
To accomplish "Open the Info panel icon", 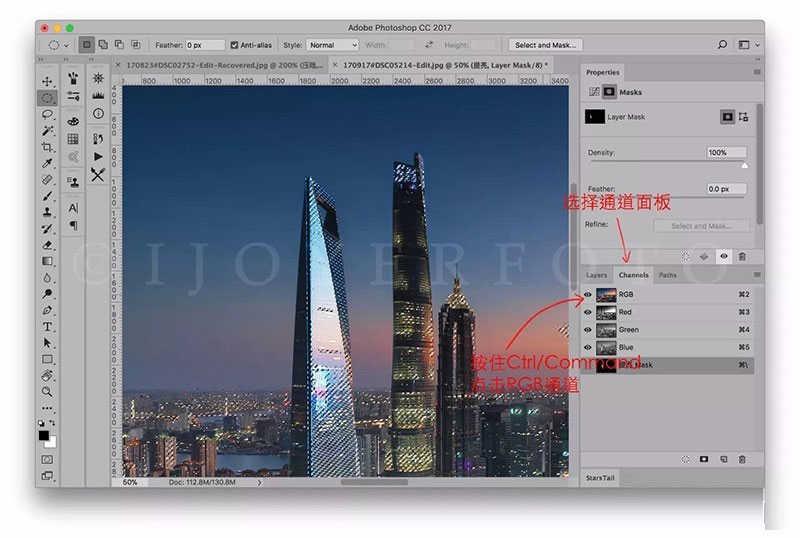I will (98, 113).
